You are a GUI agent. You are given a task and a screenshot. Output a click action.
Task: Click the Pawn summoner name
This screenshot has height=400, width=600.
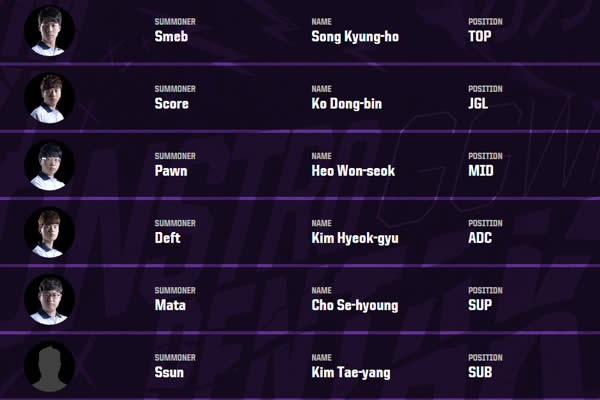(x=171, y=171)
